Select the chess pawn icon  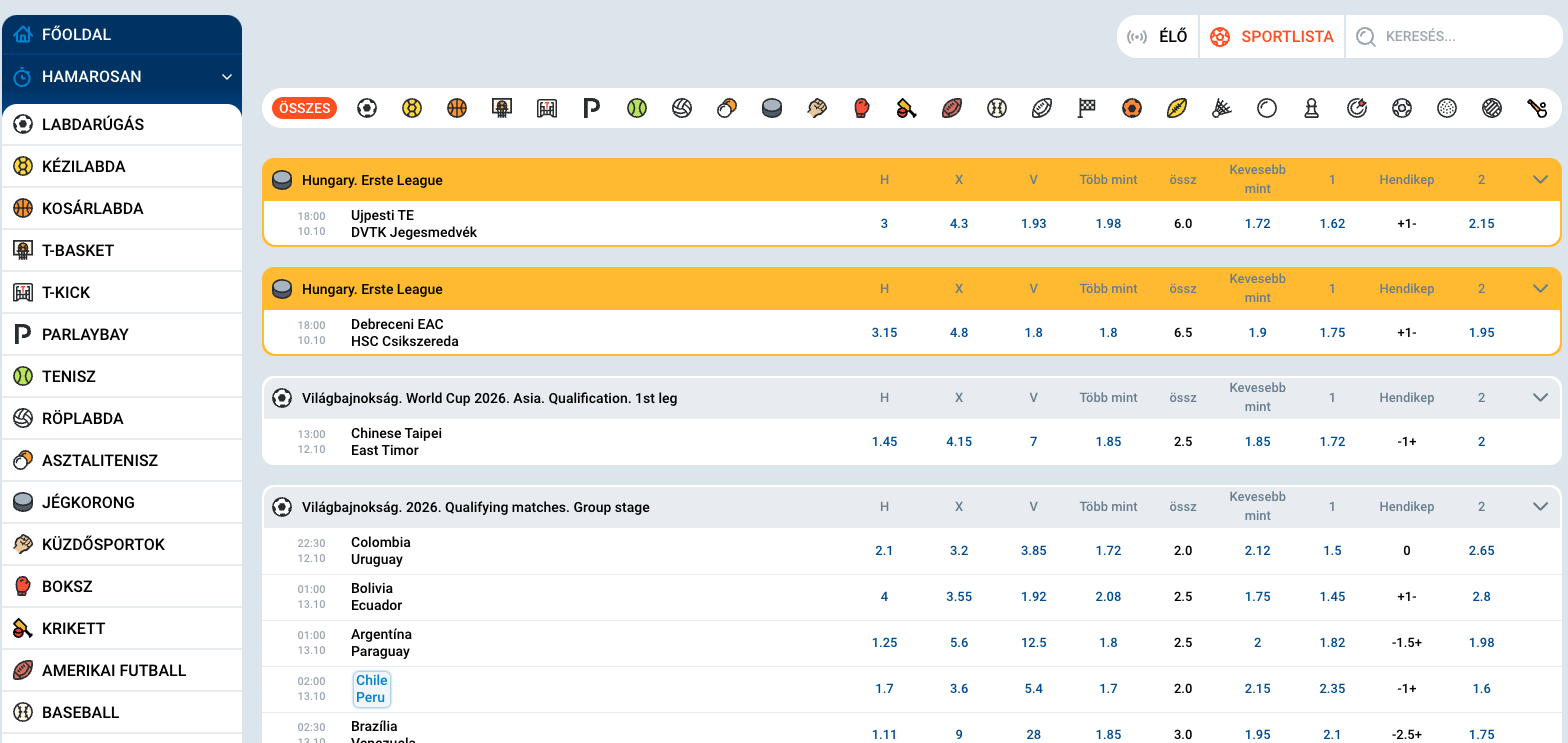tap(1311, 108)
